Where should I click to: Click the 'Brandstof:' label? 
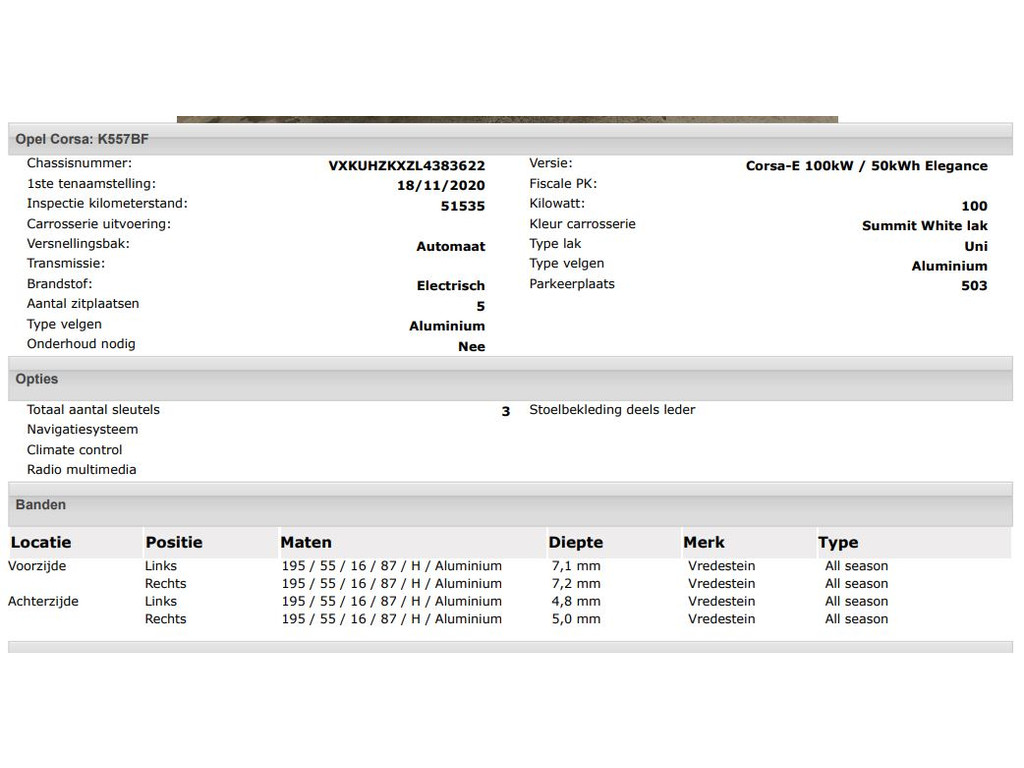click(x=59, y=284)
